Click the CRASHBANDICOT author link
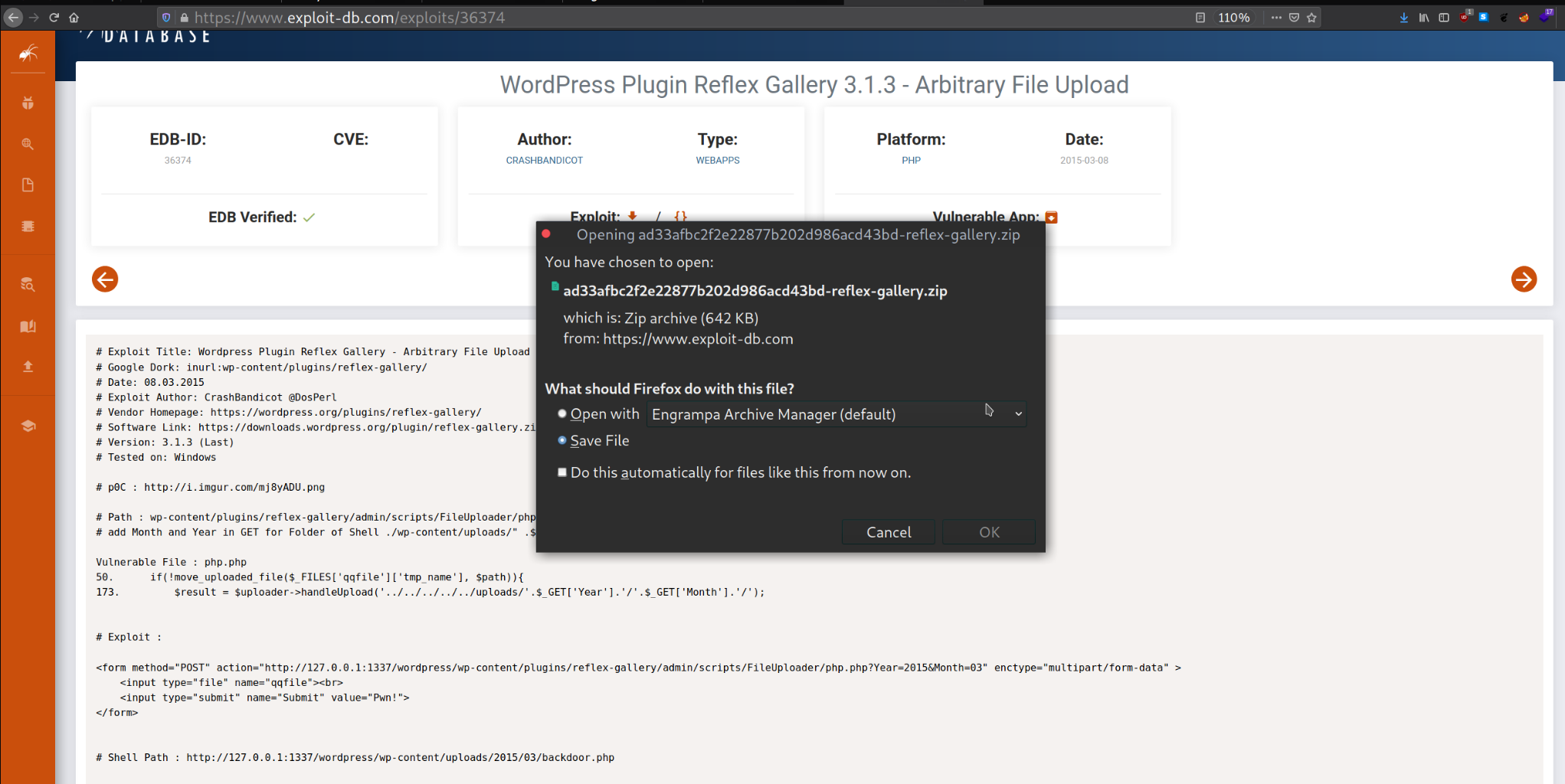This screenshot has width=1565, height=784. (544, 160)
